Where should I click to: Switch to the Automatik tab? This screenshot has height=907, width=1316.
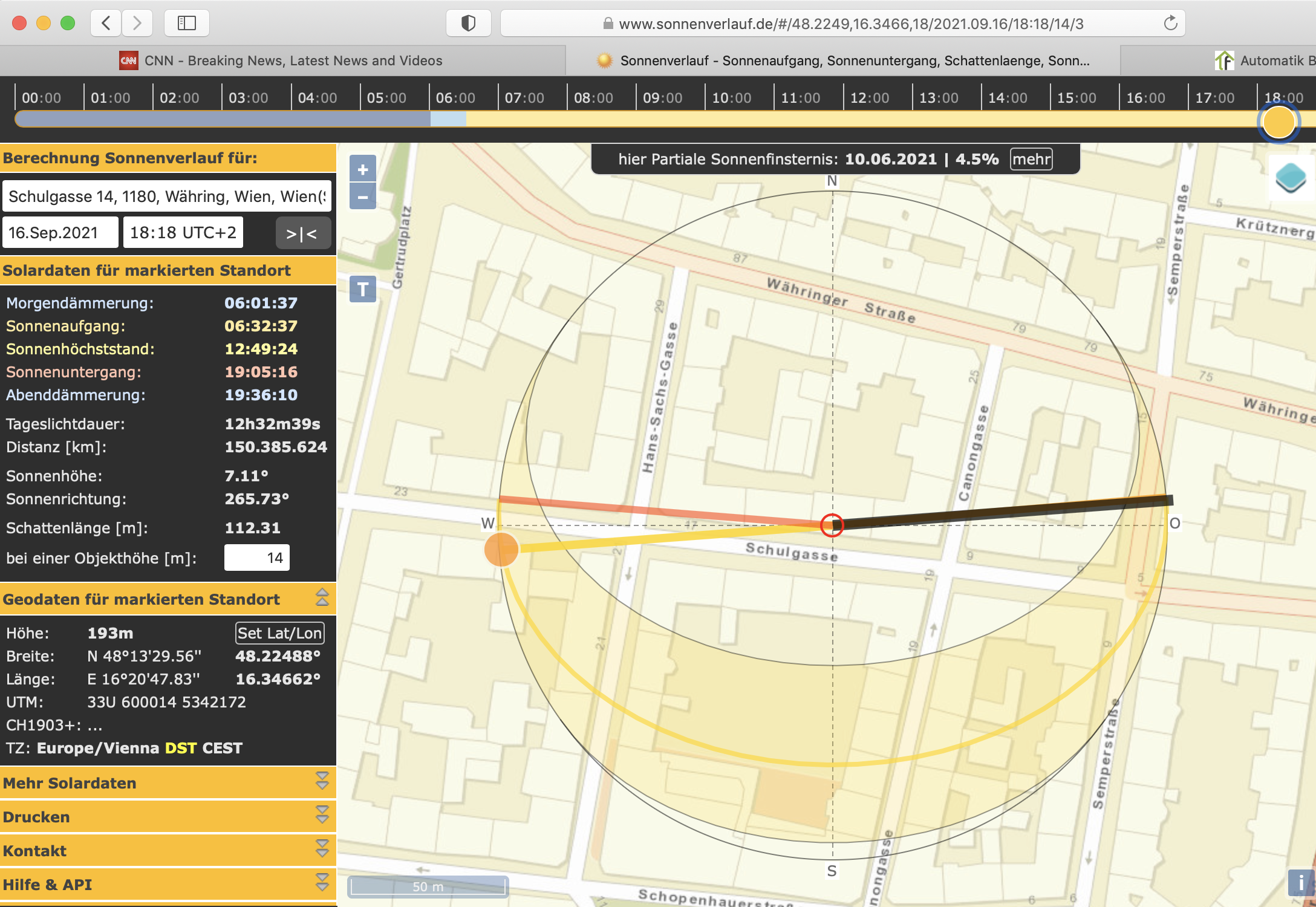click(x=1270, y=60)
